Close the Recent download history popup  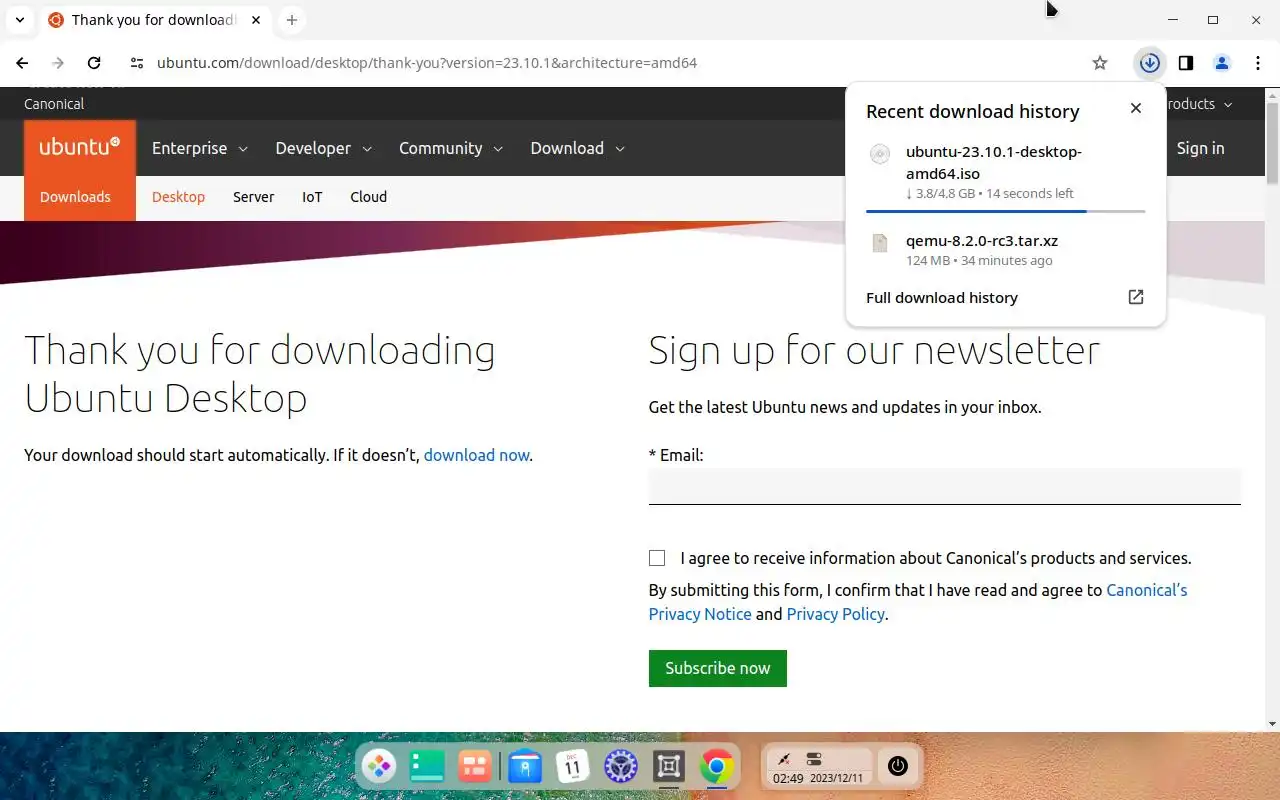coord(1136,108)
